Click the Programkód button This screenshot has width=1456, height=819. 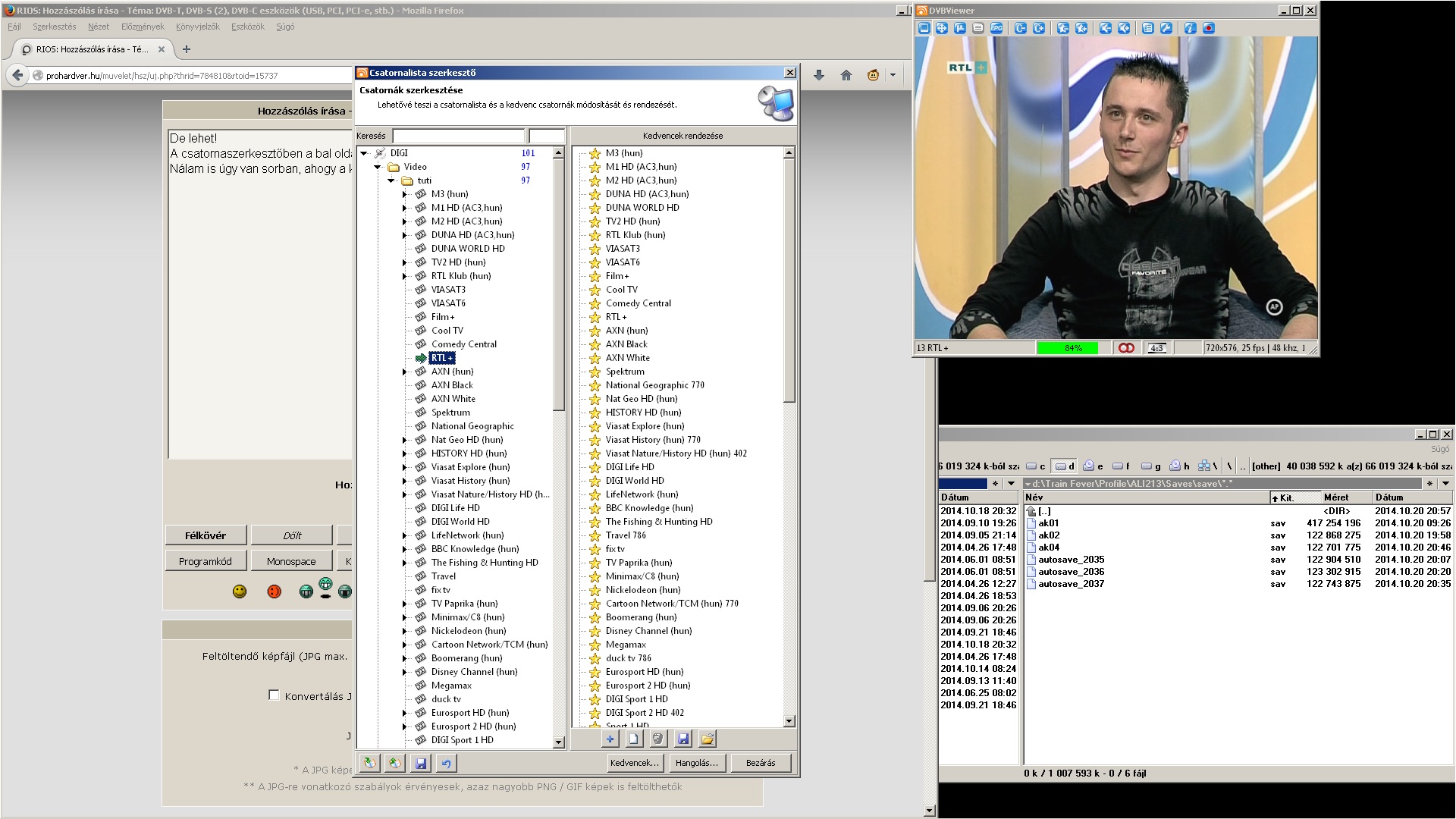[206, 561]
